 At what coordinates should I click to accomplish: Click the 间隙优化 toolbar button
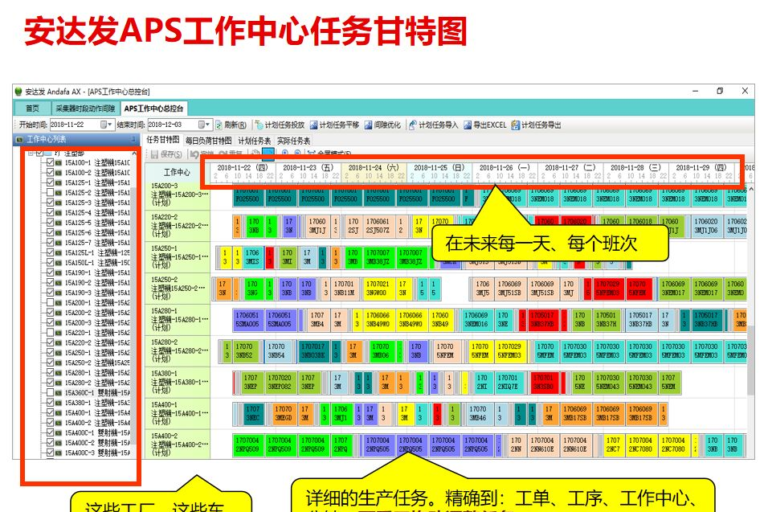click(x=382, y=125)
